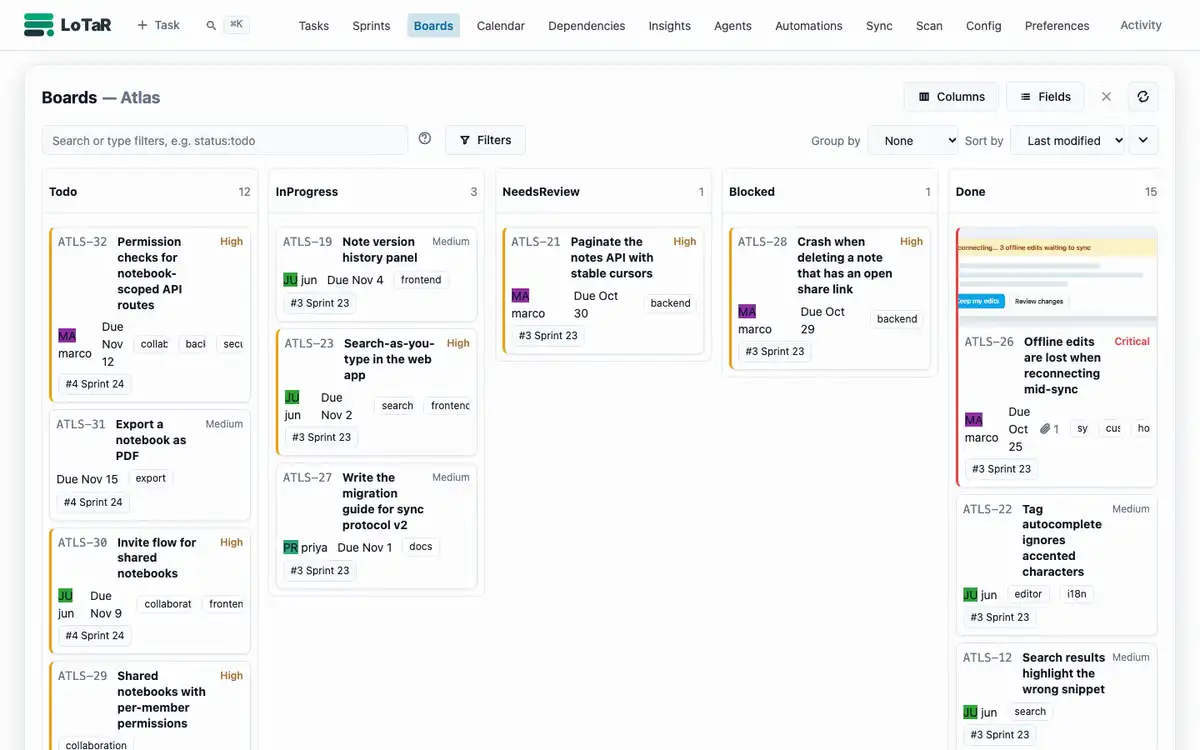
Task: Click MA avatar on ATLS-32 card
Action: (67, 336)
